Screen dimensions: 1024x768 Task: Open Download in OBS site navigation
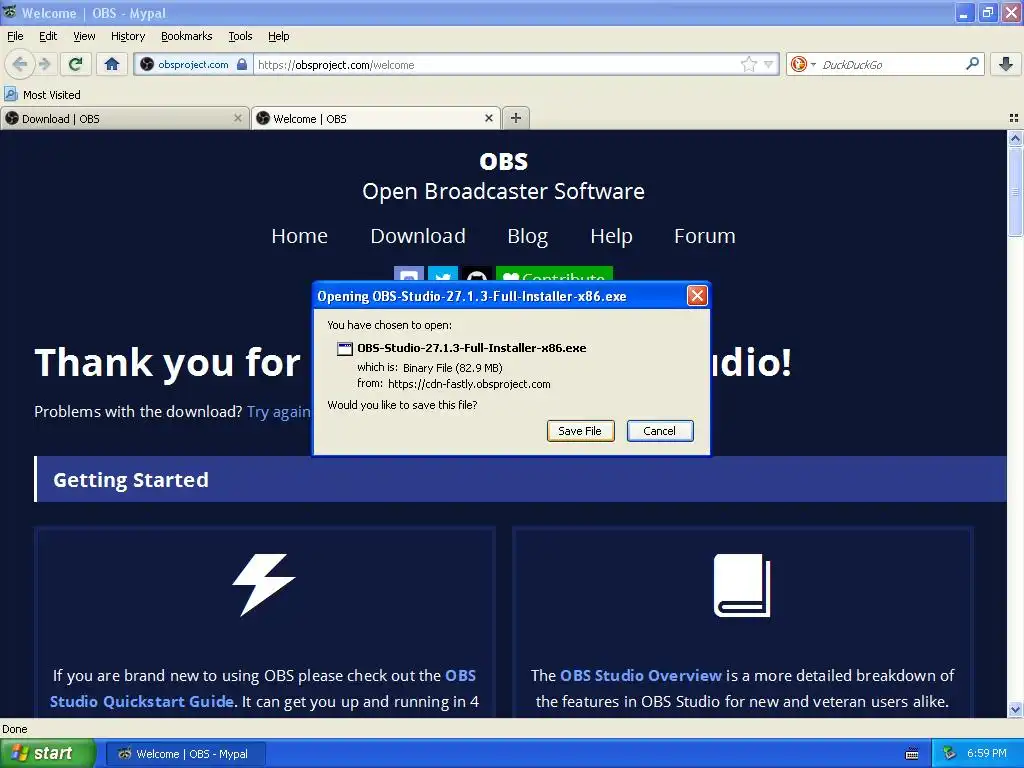tap(418, 236)
